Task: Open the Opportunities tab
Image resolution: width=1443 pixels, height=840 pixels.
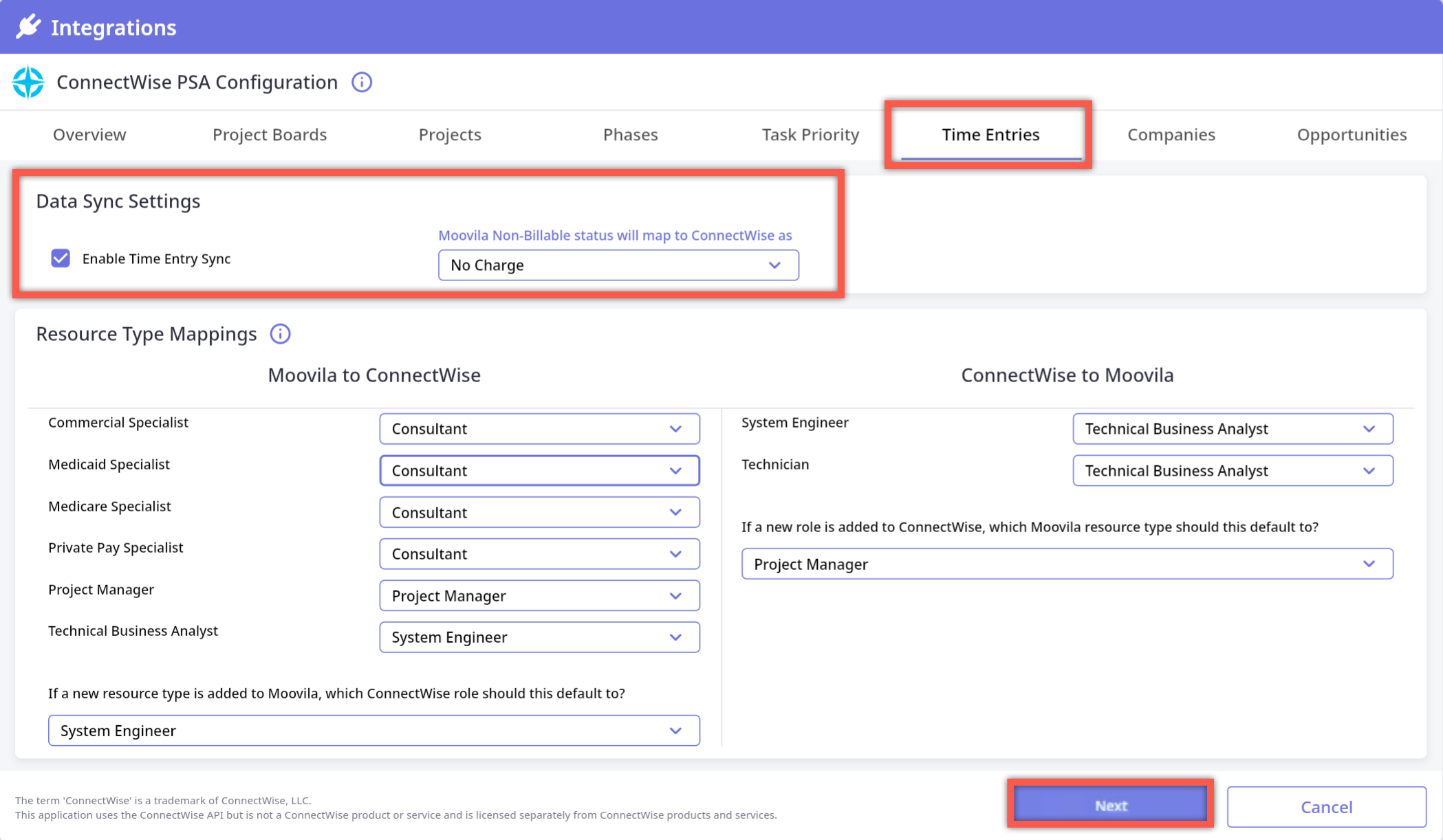Action: [1352, 135]
